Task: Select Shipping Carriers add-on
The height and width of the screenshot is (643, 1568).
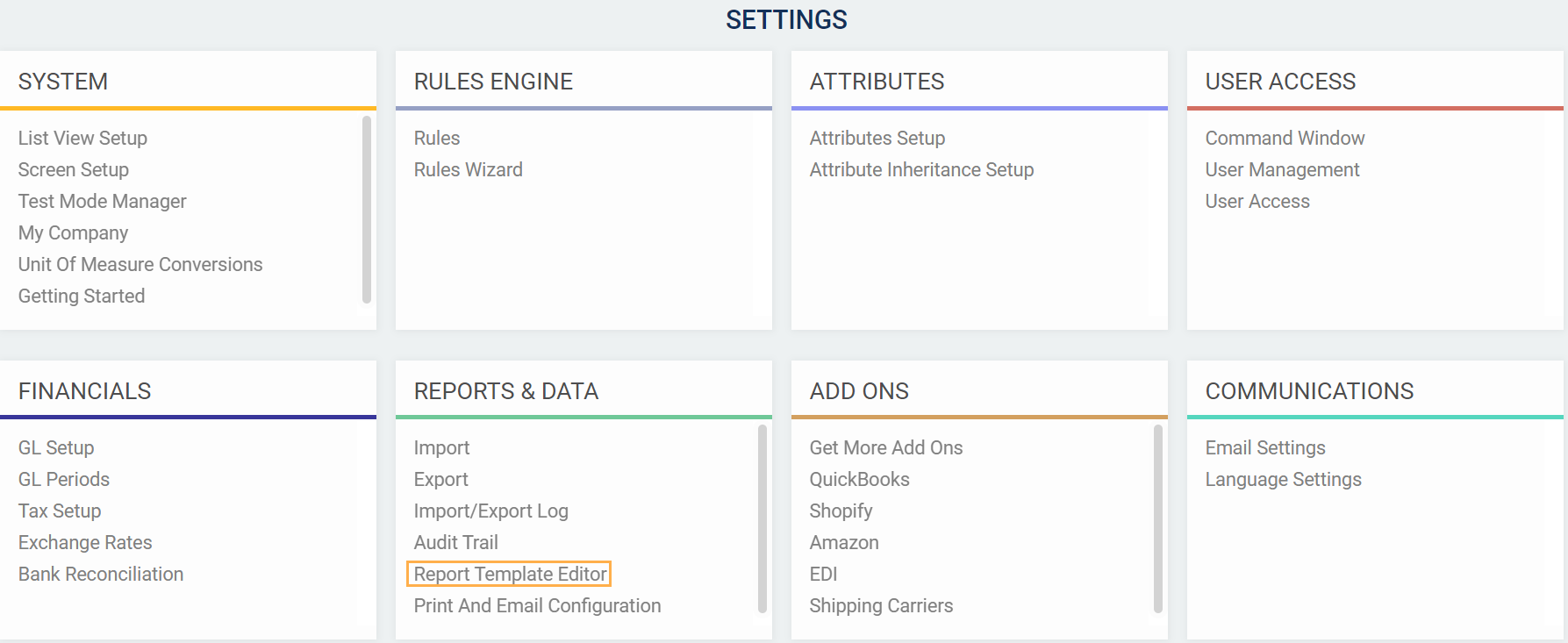Action: coord(881,605)
